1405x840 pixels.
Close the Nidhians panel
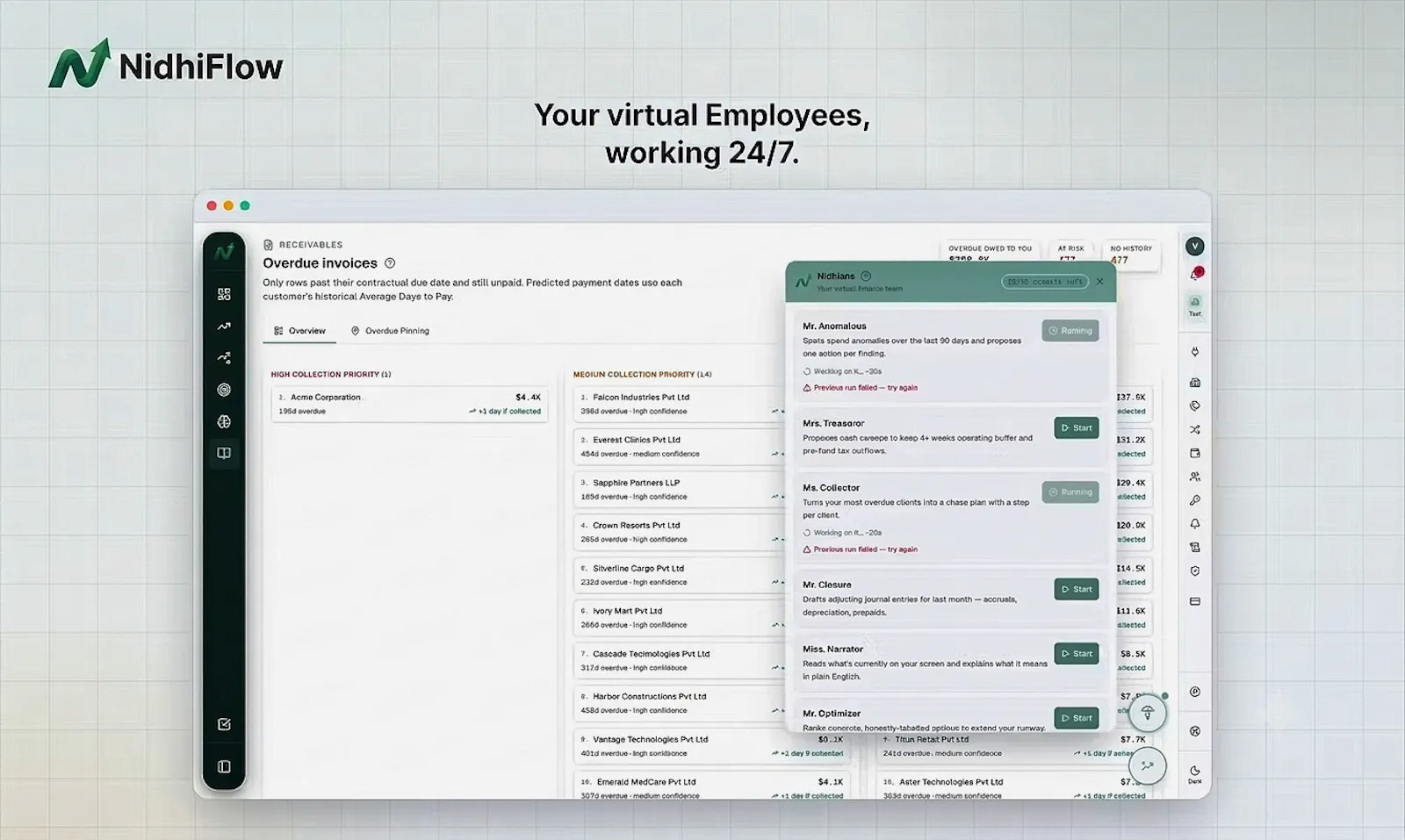pos(1100,282)
